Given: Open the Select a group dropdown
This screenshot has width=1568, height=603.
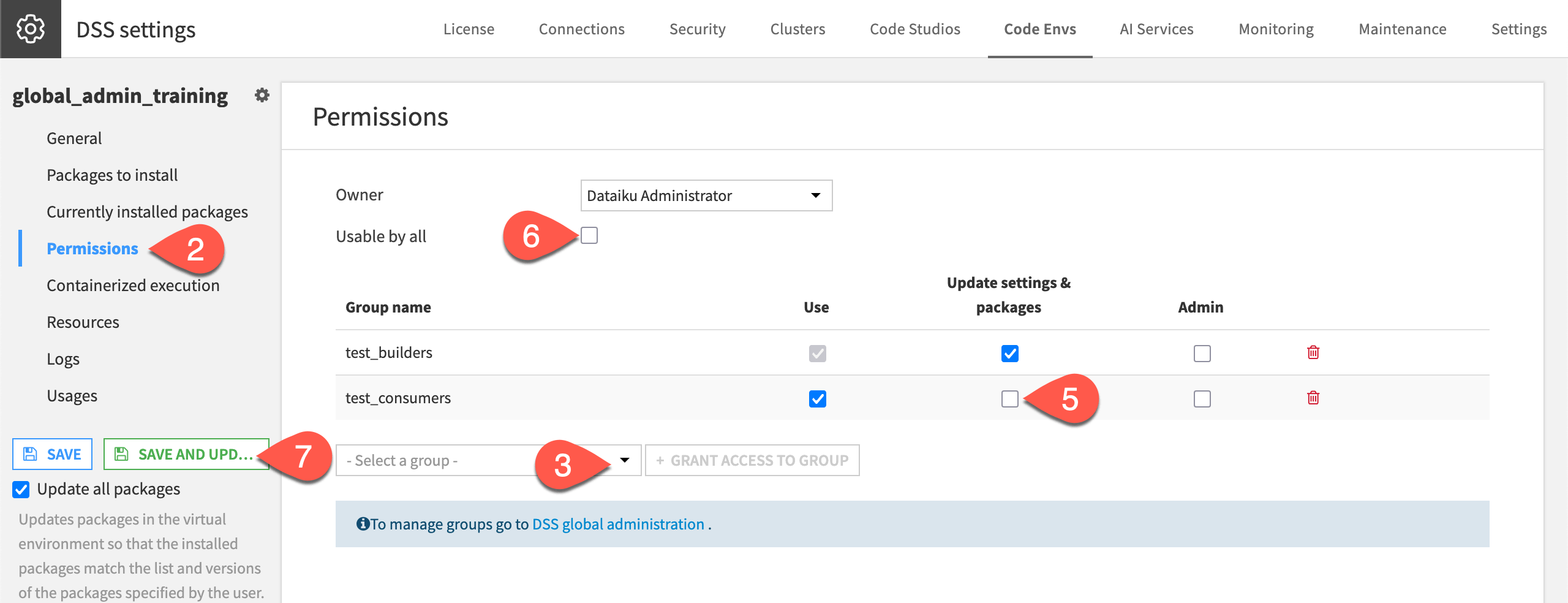Looking at the screenshot, I should (488, 460).
